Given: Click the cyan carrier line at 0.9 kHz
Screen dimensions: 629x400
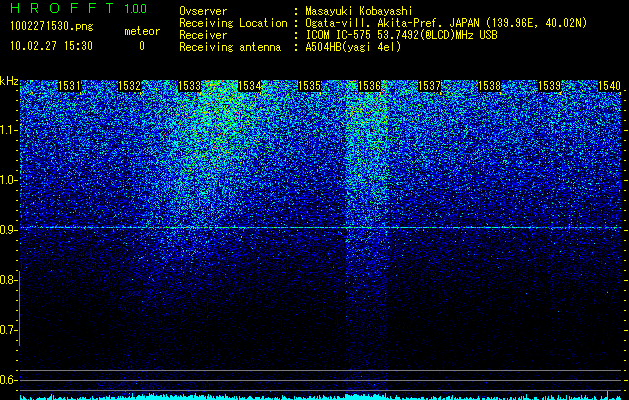Looking at the screenshot, I should point(321,227).
